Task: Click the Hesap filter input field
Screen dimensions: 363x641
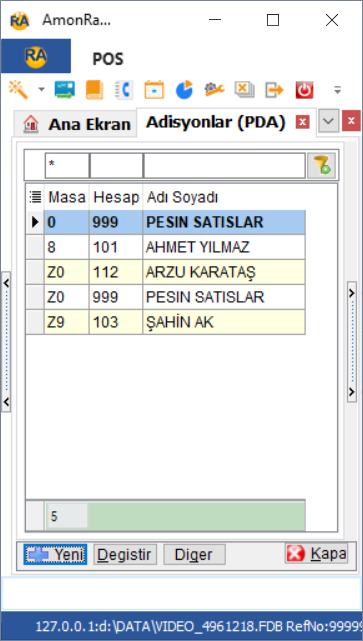Action: click(116, 166)
